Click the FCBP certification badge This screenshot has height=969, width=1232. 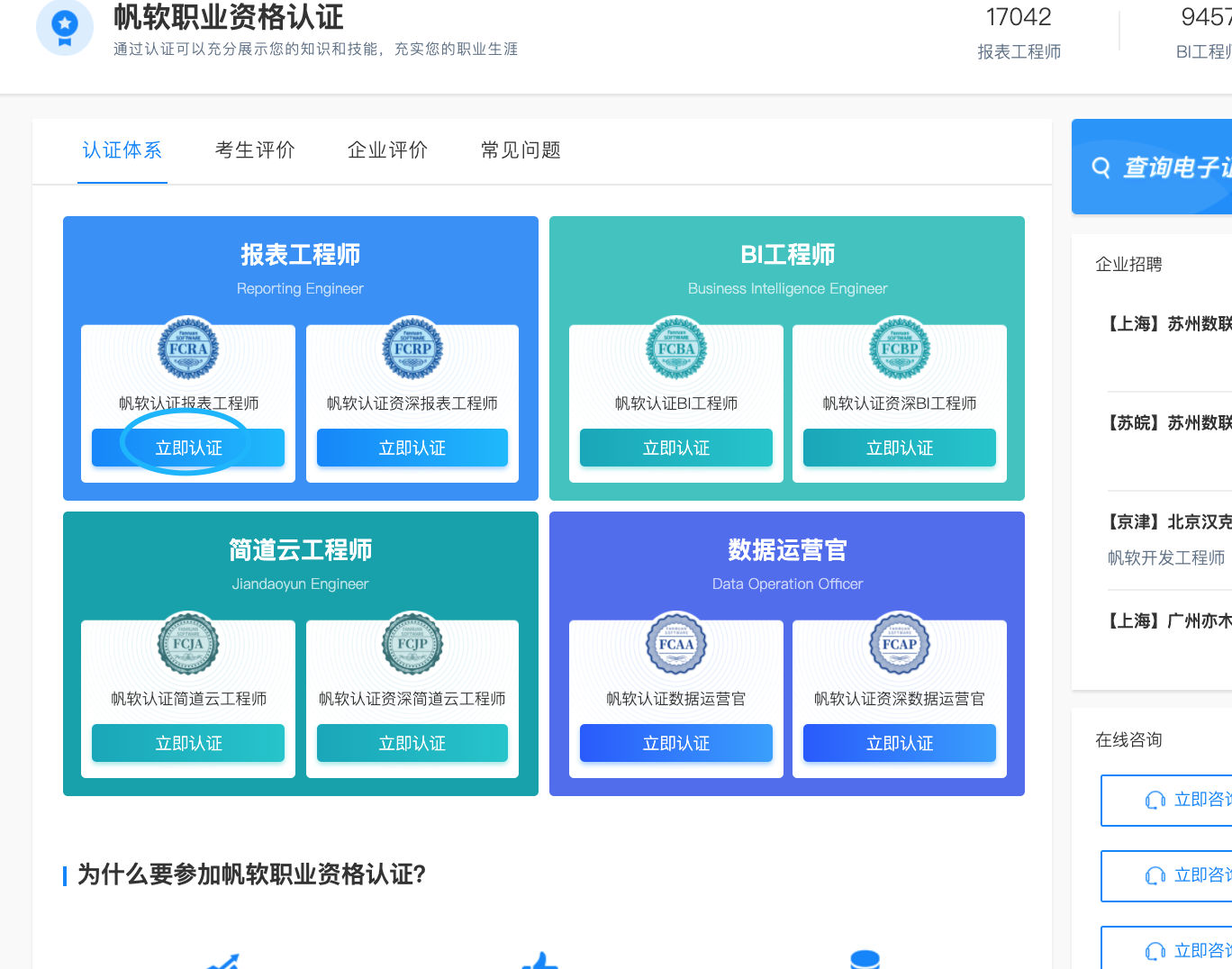900,348
